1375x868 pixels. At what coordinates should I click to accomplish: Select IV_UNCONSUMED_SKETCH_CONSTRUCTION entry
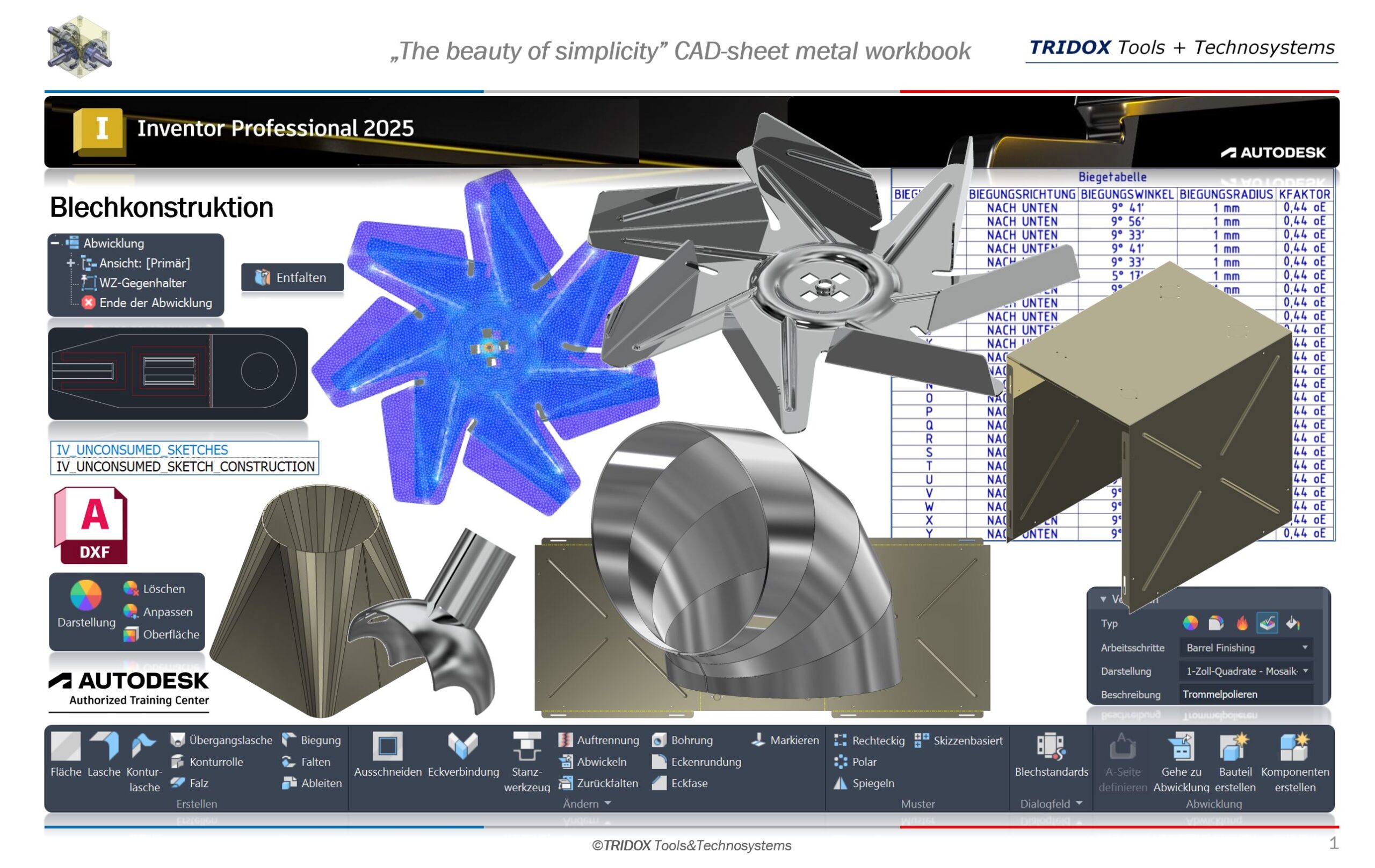(x=184, y=467)
